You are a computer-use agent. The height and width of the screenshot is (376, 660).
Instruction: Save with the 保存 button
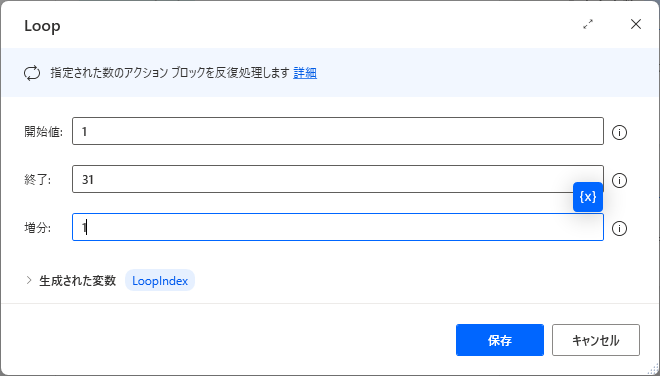[500, 340]
